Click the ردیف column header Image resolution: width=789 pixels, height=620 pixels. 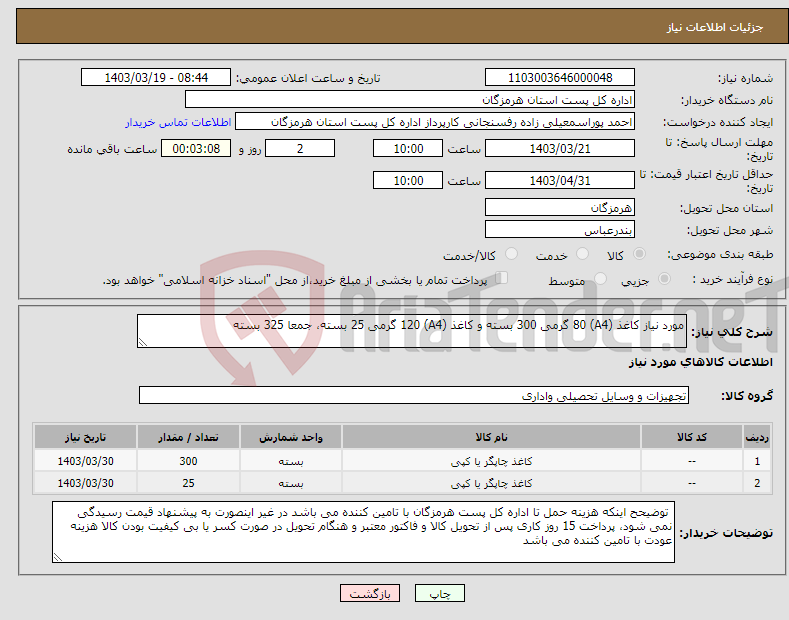click(757, 437)
